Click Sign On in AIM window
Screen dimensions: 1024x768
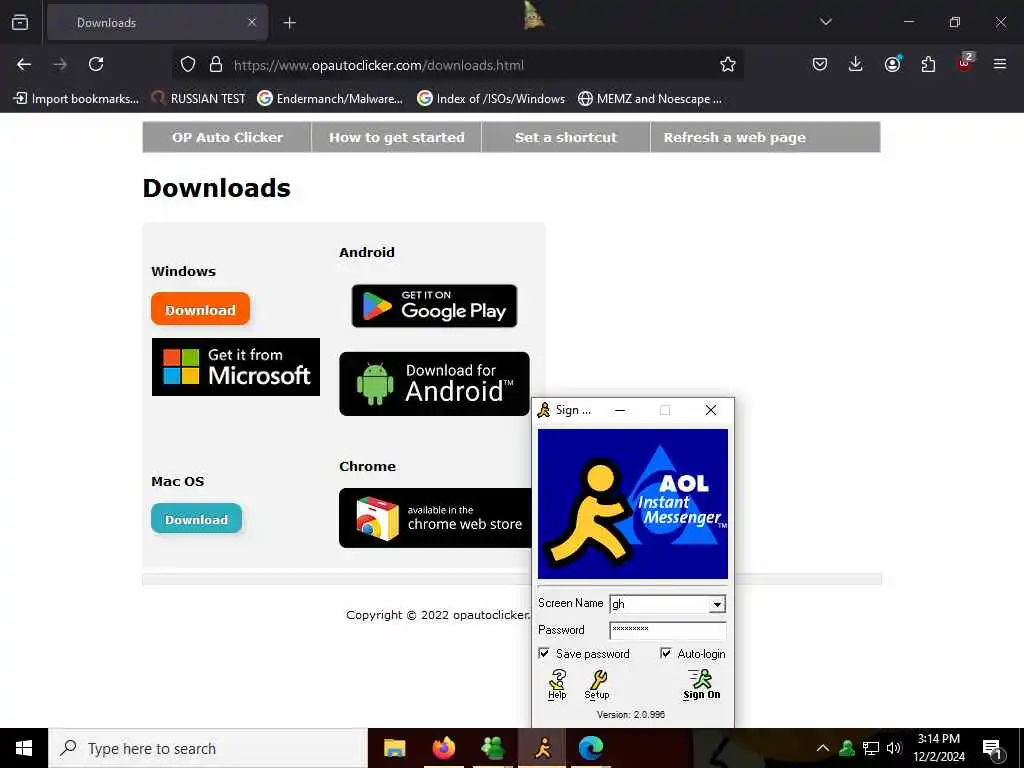pyautogui.click(x=701, y=684)
